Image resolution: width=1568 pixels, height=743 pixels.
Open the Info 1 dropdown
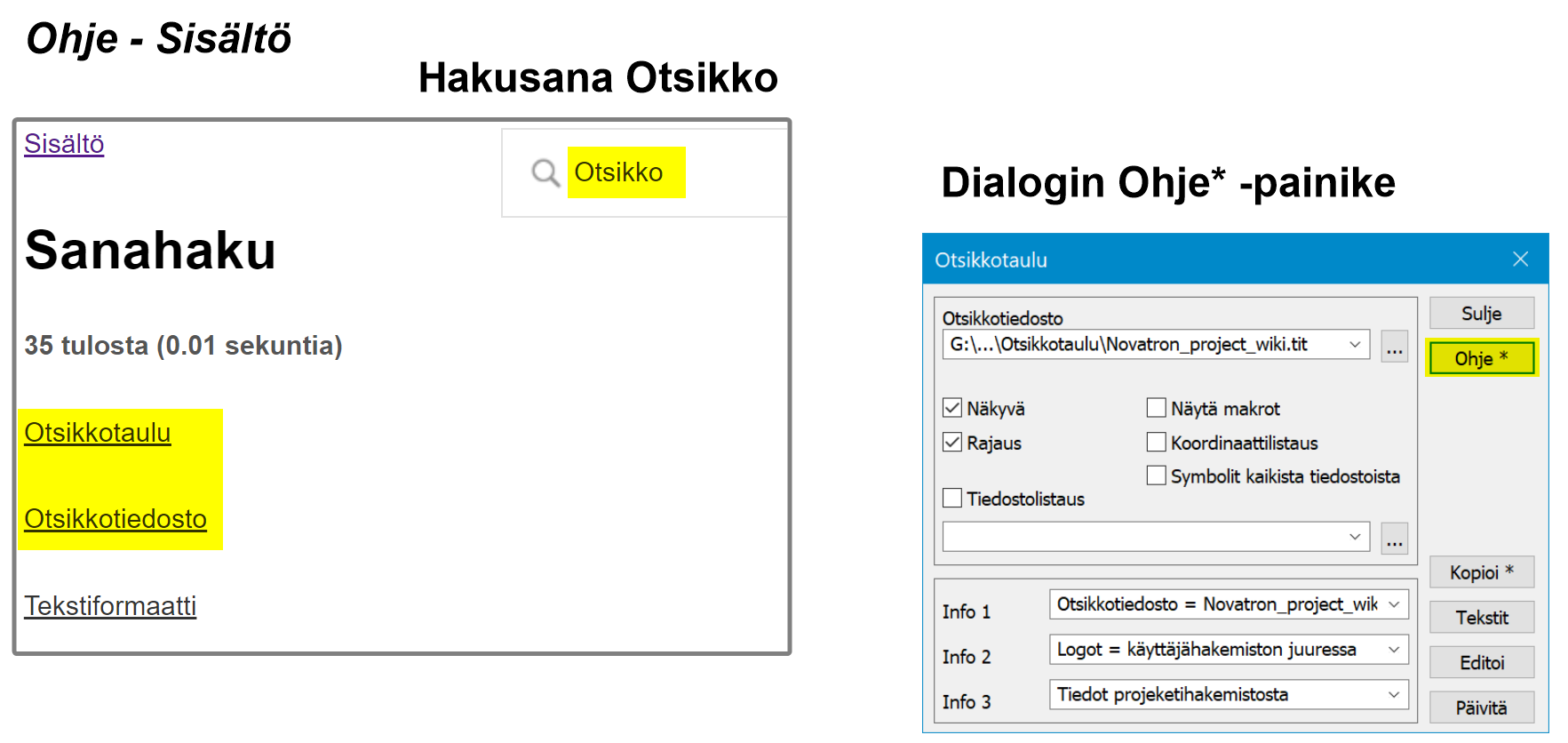(x=1393, y=604)
